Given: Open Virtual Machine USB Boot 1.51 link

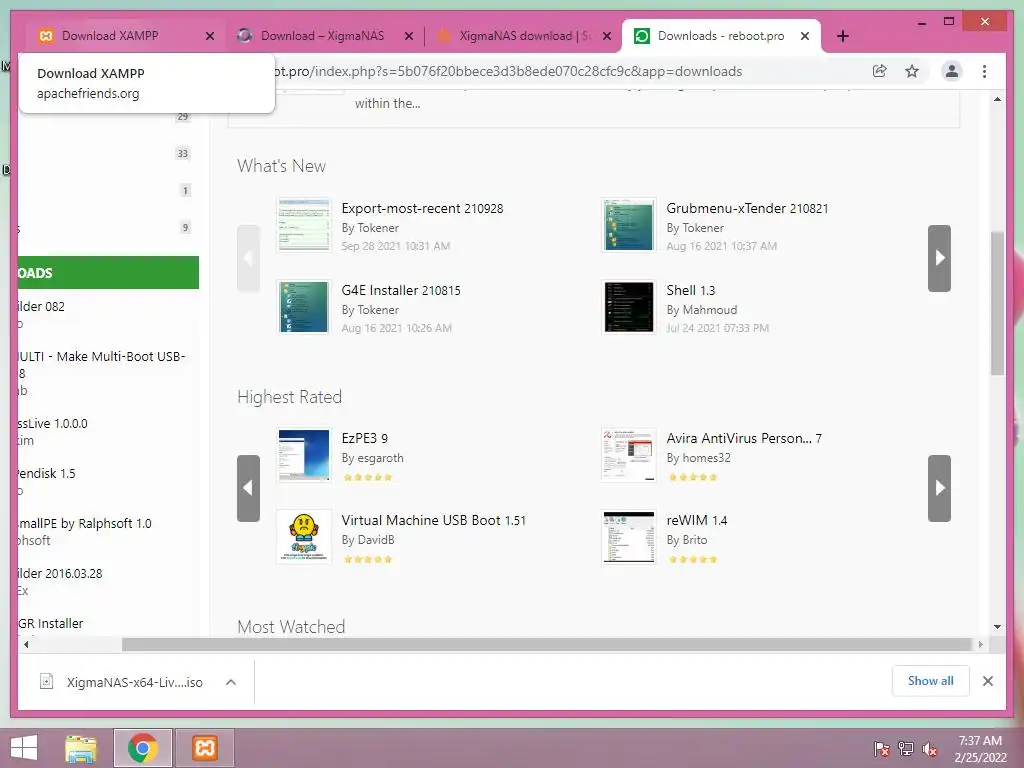Looking at the screenshot, I should (x=434, y=520).
